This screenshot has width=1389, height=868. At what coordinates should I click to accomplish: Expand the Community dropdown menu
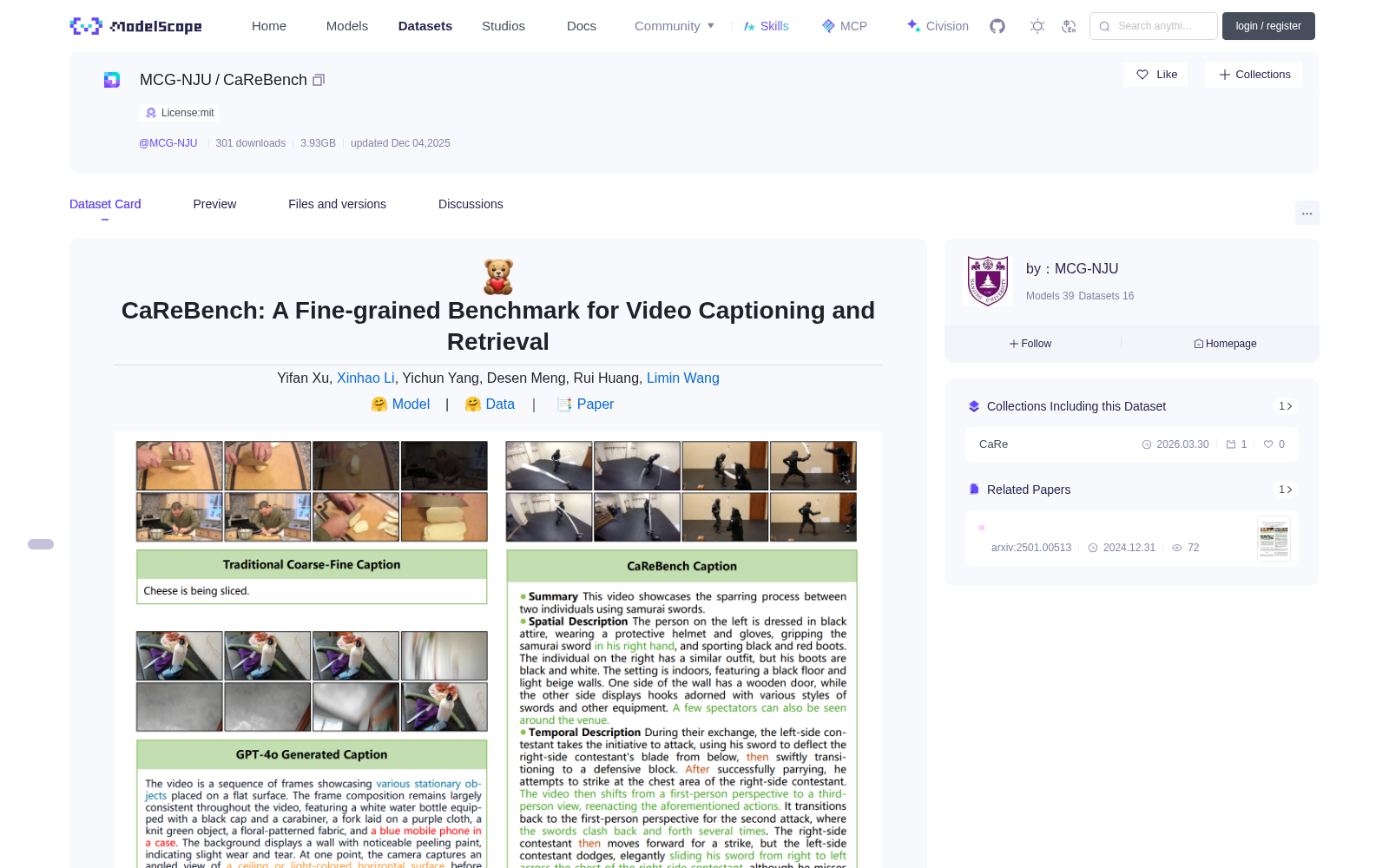coord(675,26)
